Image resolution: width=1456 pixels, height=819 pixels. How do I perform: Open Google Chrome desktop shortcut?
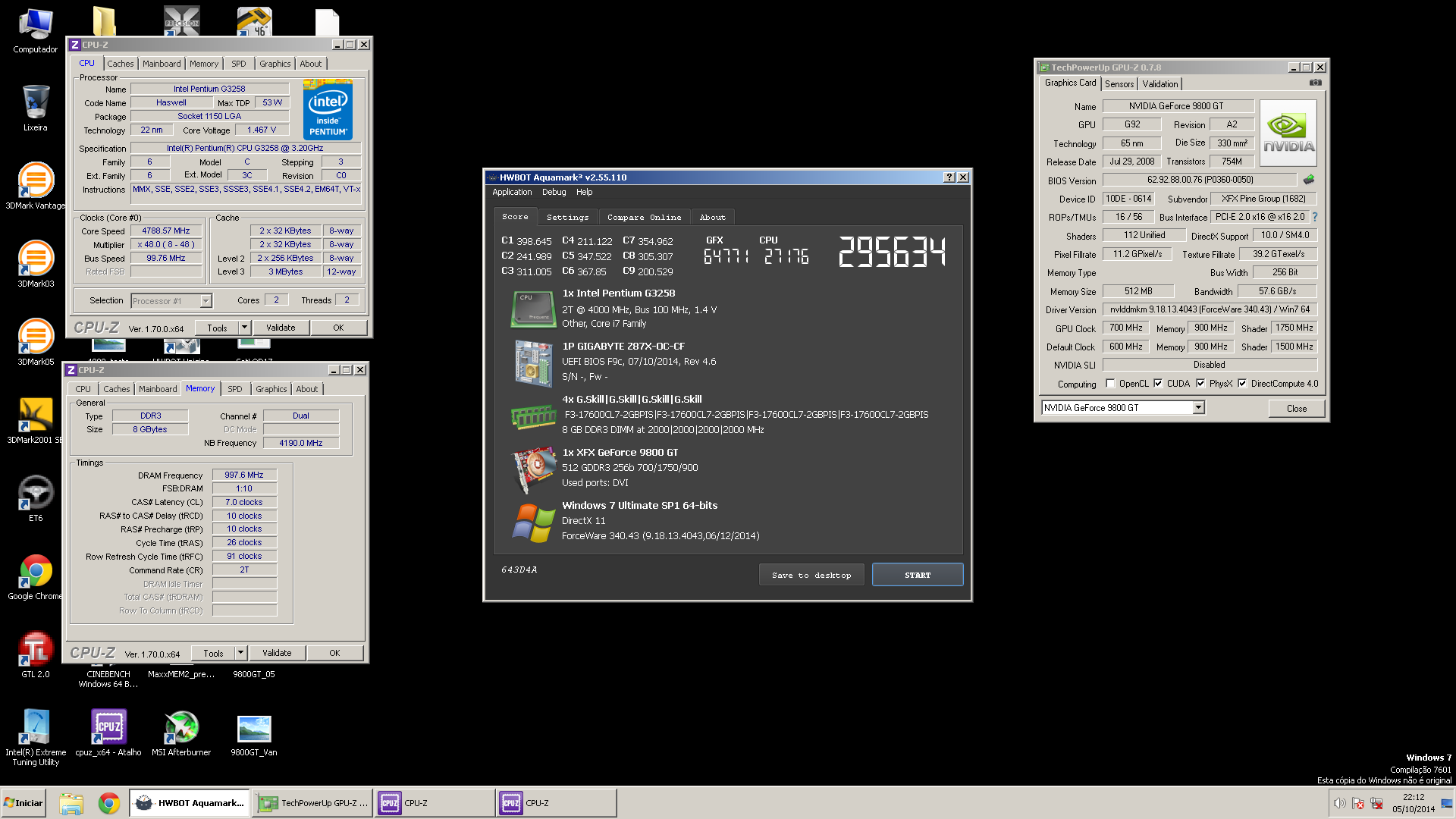(35, 576)
